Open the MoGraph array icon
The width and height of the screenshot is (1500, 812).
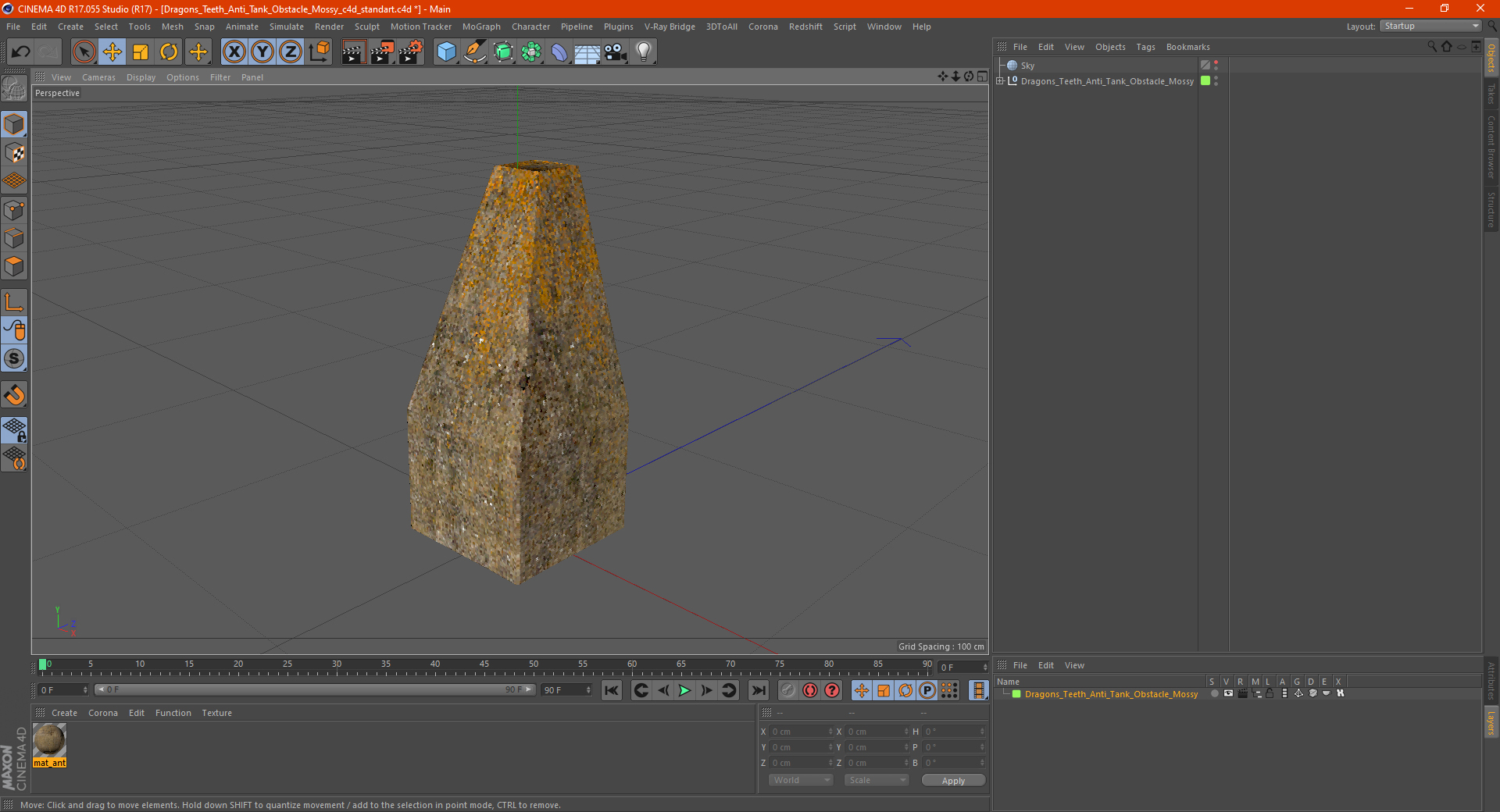(x=531, y=52)
